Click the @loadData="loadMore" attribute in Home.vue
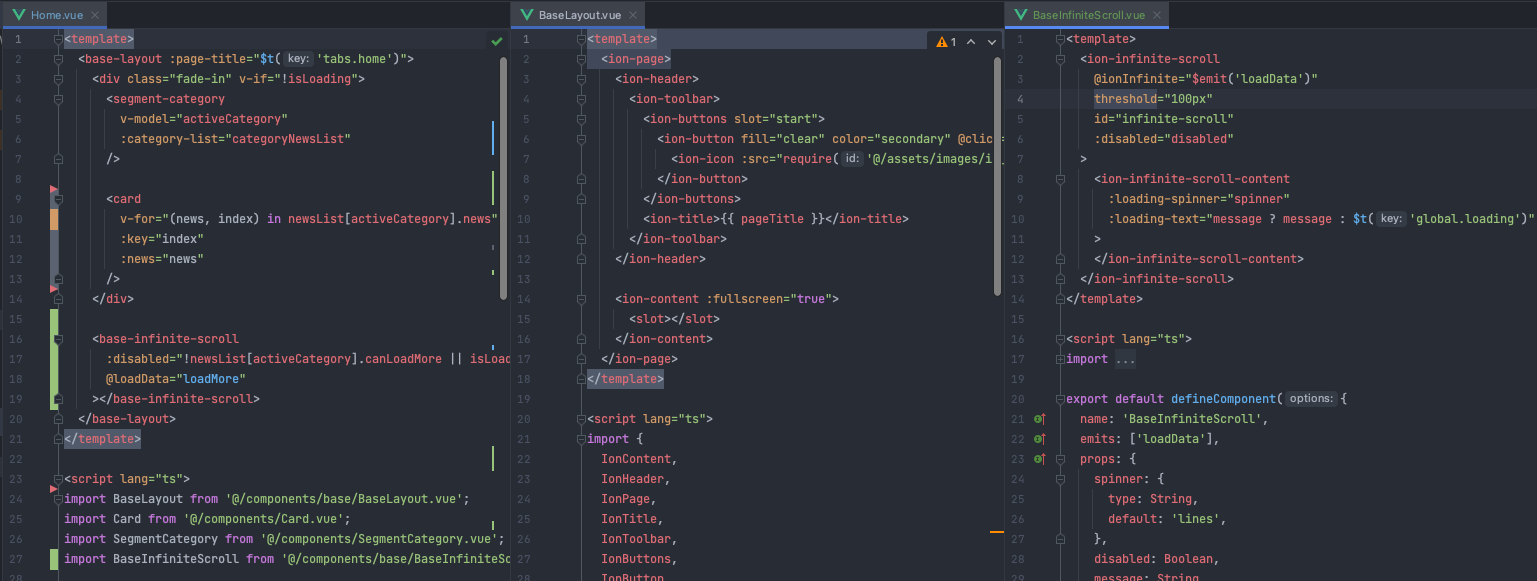Viewport: 1537px width, 581px height. (175, 379)
